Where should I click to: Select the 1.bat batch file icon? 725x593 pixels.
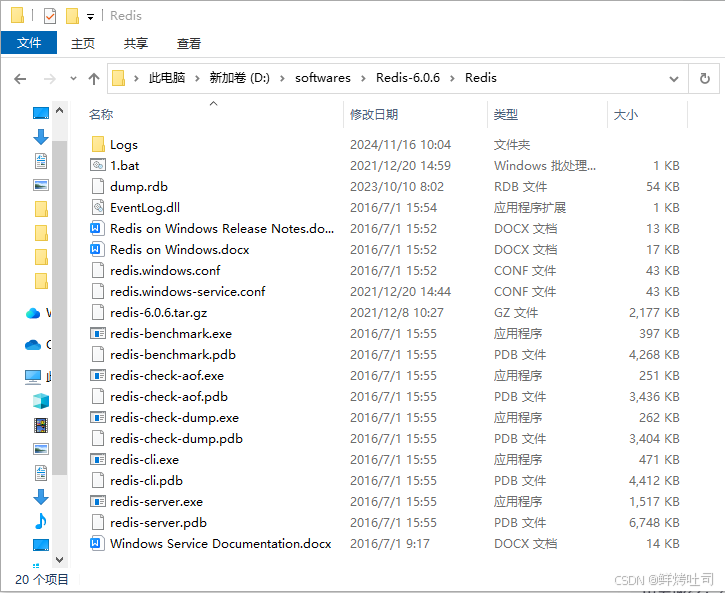(98, 165)
